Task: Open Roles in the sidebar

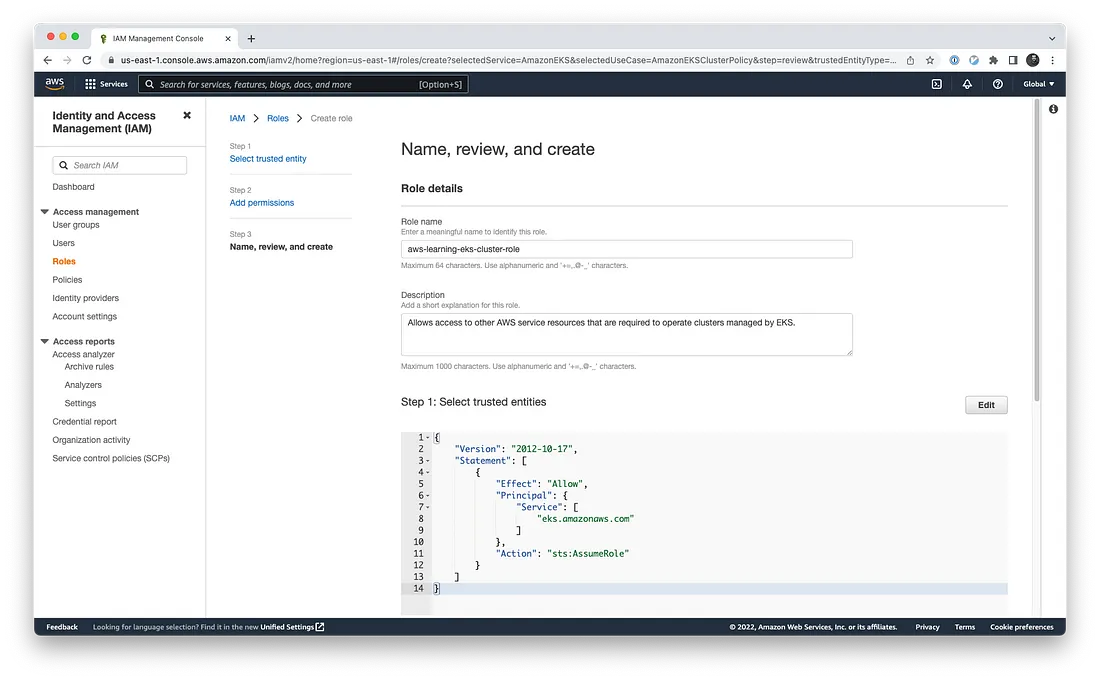Action: (64, 262)
